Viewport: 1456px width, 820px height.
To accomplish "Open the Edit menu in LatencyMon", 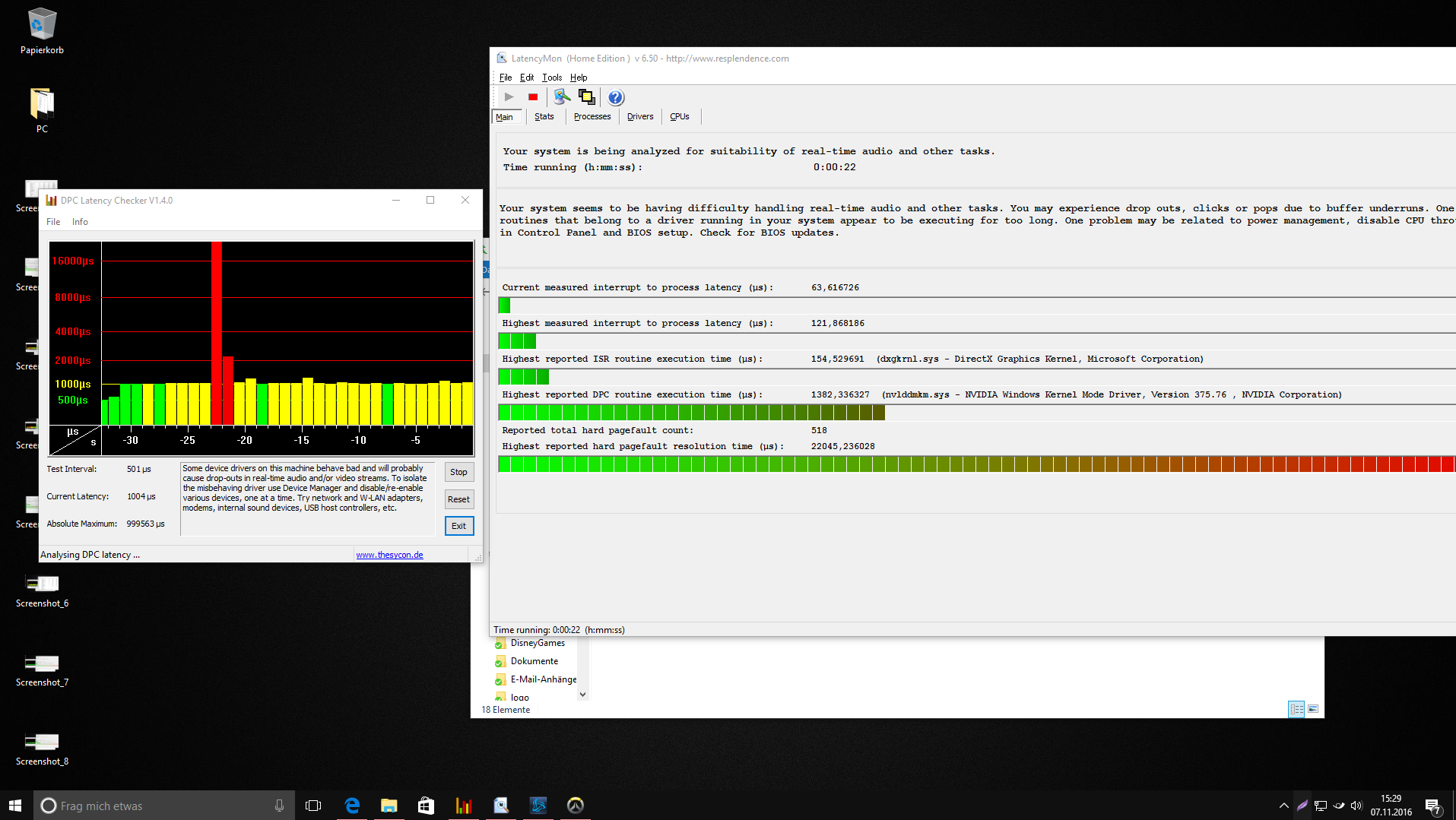I will [x=527, y=78].
